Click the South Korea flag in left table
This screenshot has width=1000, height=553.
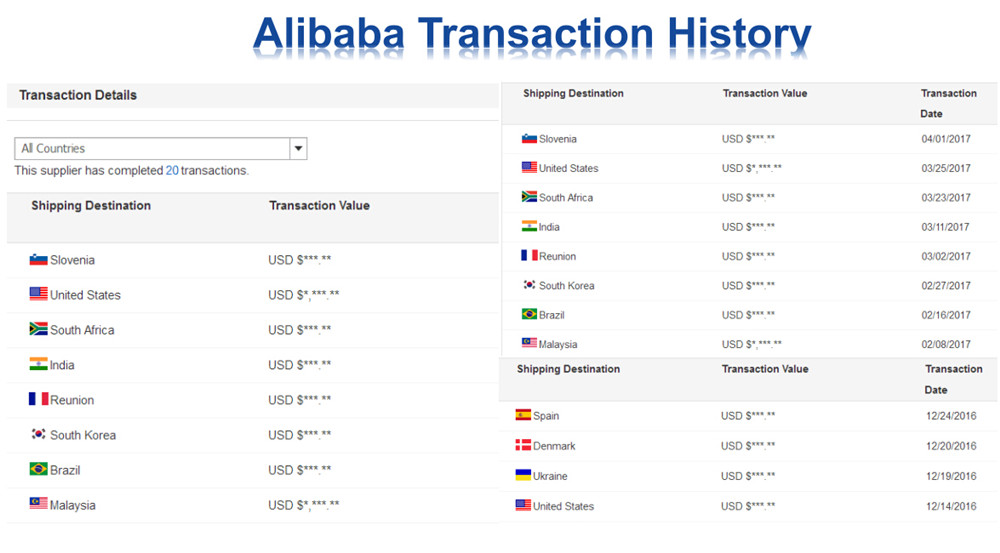pyautogui.click(x=38, y=434)
